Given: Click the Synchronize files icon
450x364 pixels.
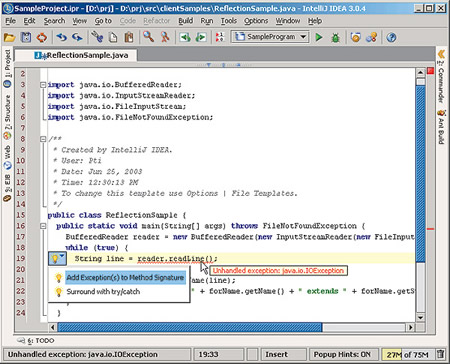Looking at the screenshot, I should click(42, 37).
